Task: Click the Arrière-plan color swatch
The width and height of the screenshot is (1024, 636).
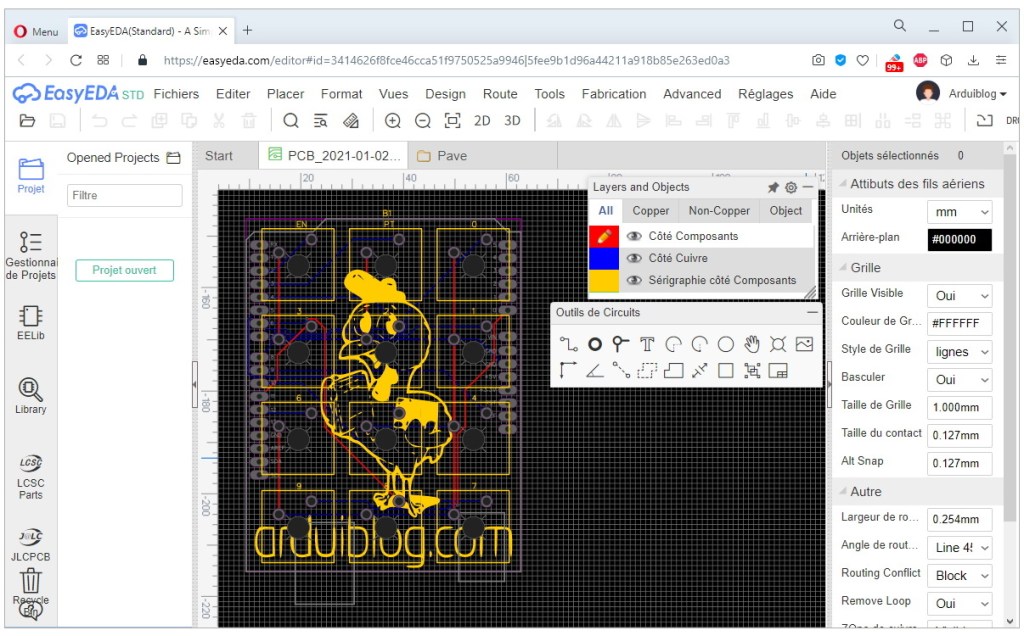Action: [959, 240]
